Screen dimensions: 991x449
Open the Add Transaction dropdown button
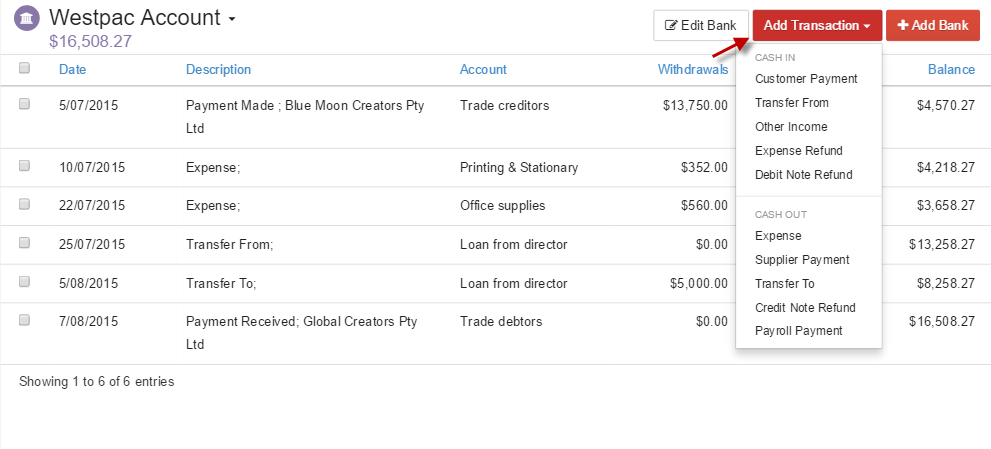817,25
